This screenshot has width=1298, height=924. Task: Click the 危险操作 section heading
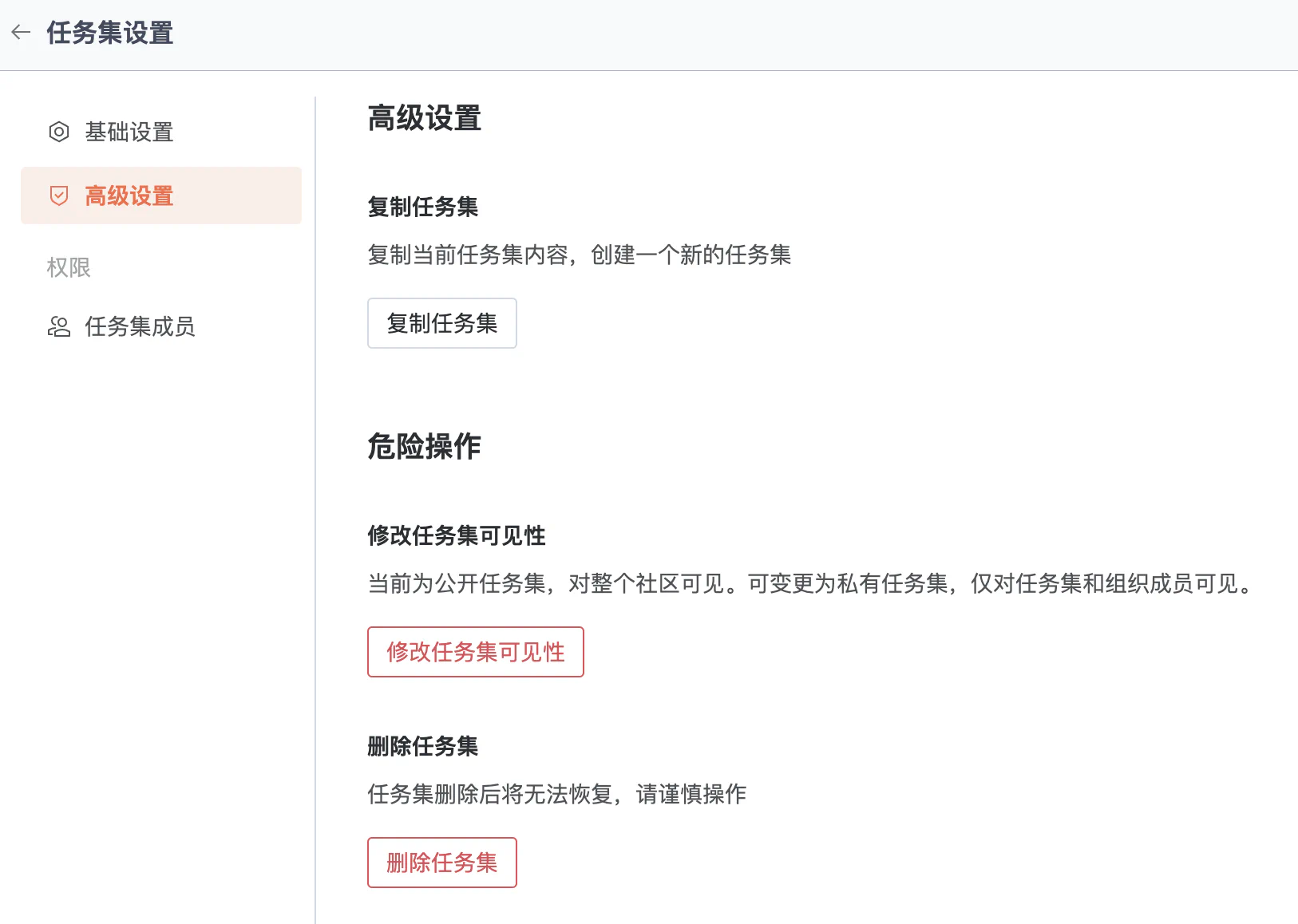(x=424, y=447)
